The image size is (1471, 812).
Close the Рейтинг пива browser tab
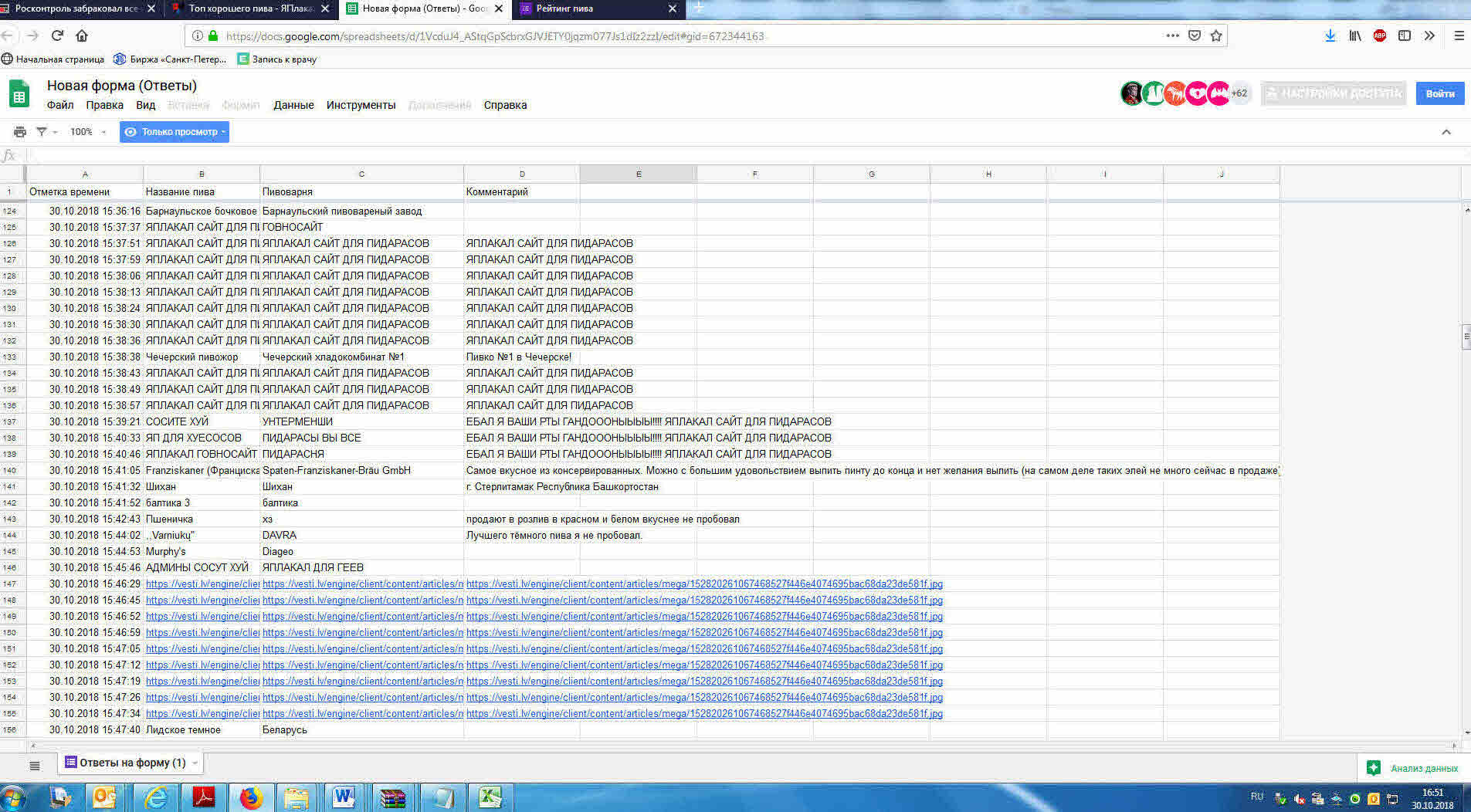pyautogui.click(x=672, y=8)
